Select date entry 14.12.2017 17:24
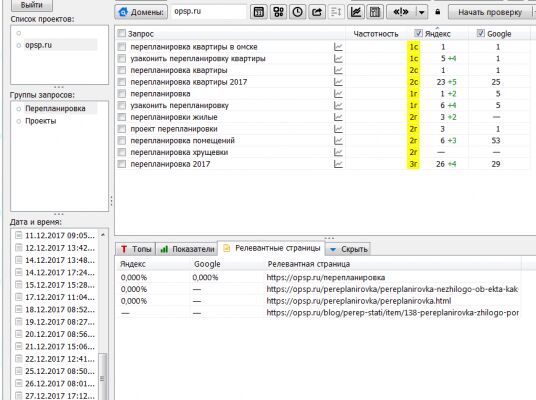Image resolution: width=536 pixels, height=400 pixels. 60,272
